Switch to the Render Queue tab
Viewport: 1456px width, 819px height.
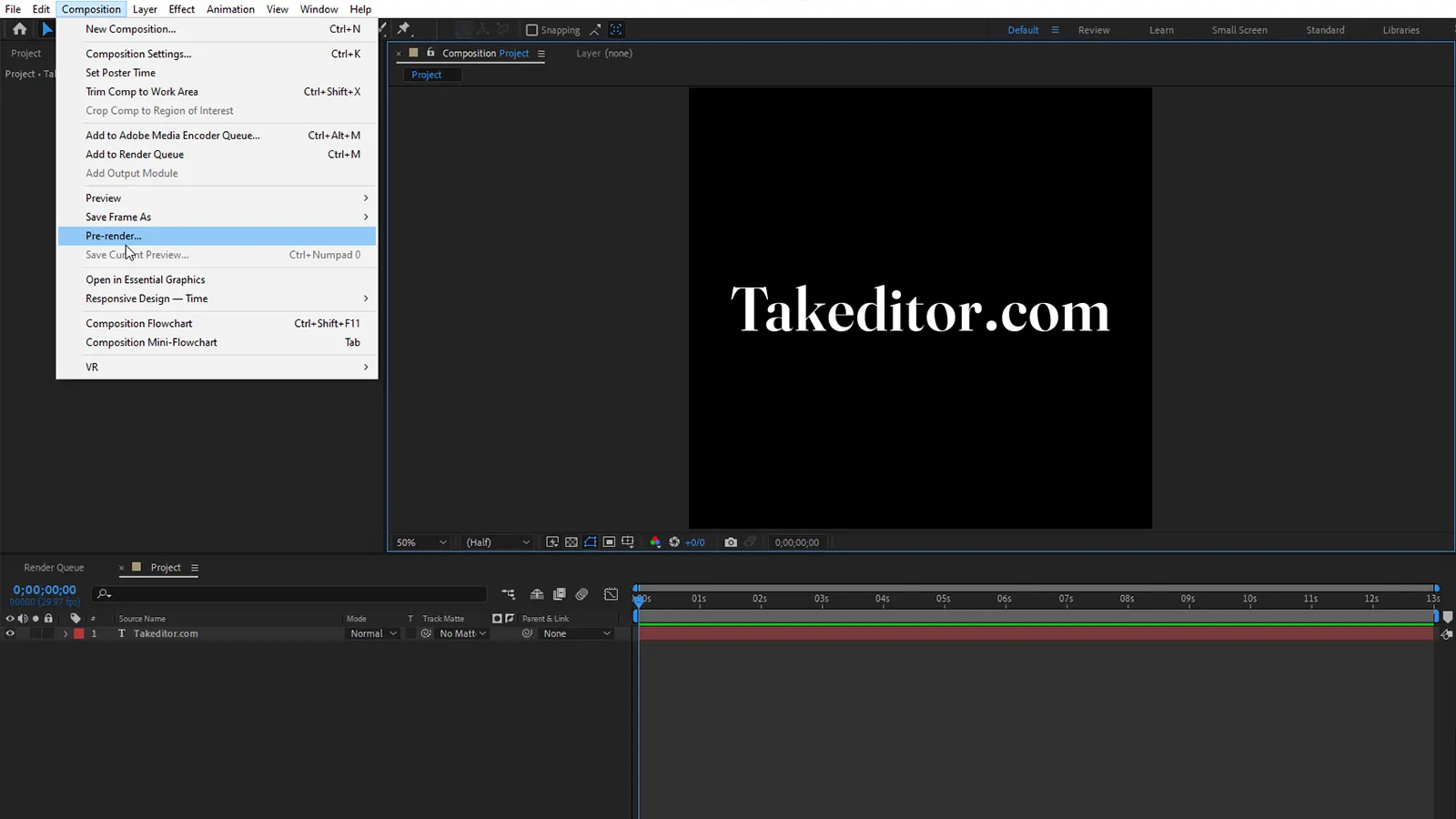[x=54, y=568]
